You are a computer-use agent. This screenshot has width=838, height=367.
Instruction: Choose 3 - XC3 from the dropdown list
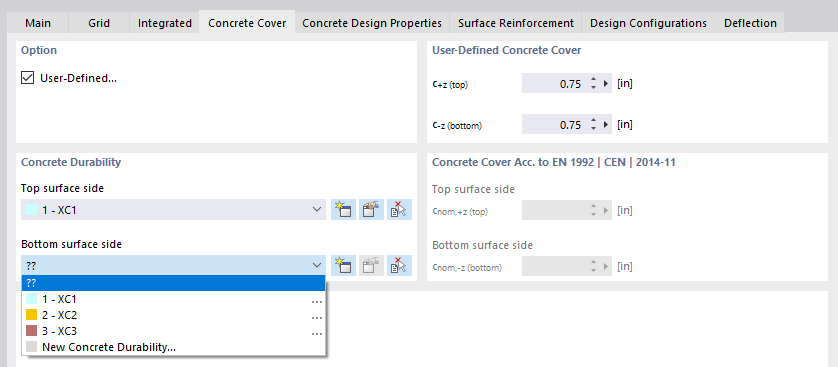tap(173, 331)
